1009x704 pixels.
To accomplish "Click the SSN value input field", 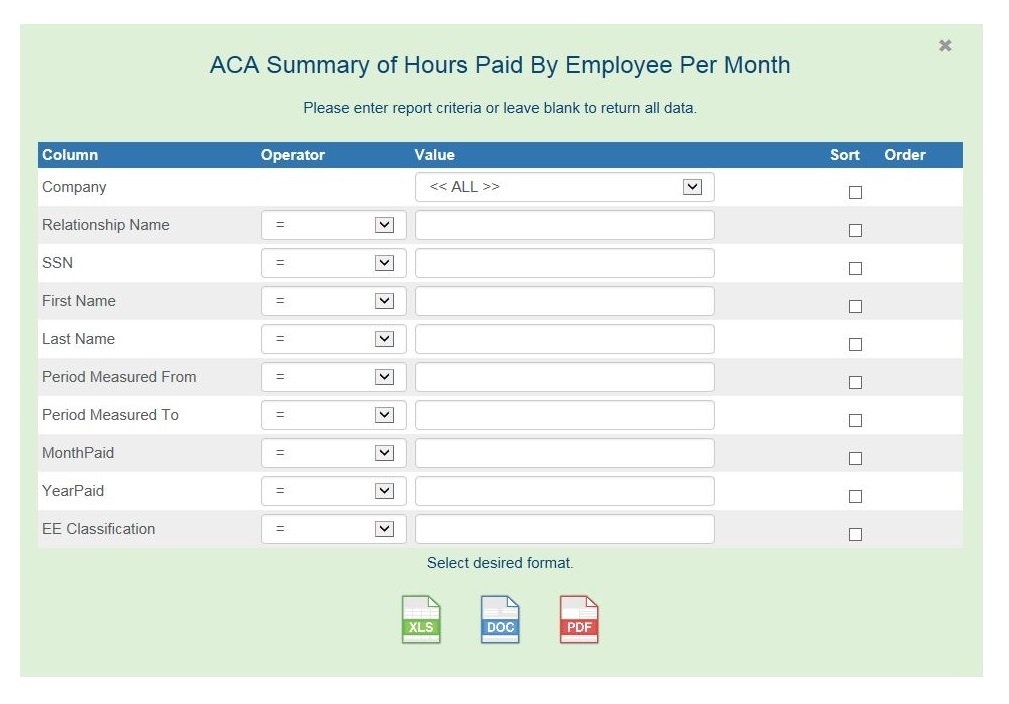I will coord(565,263).
